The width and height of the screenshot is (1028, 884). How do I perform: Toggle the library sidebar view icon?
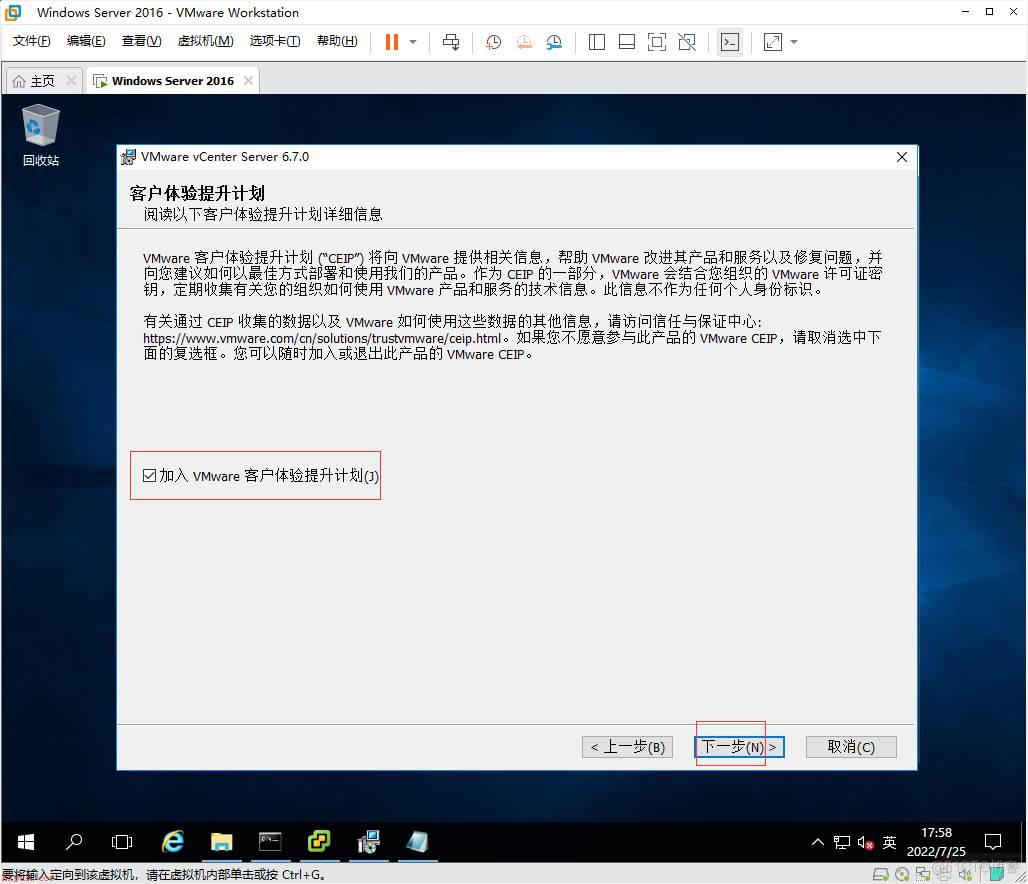point(597,42)
